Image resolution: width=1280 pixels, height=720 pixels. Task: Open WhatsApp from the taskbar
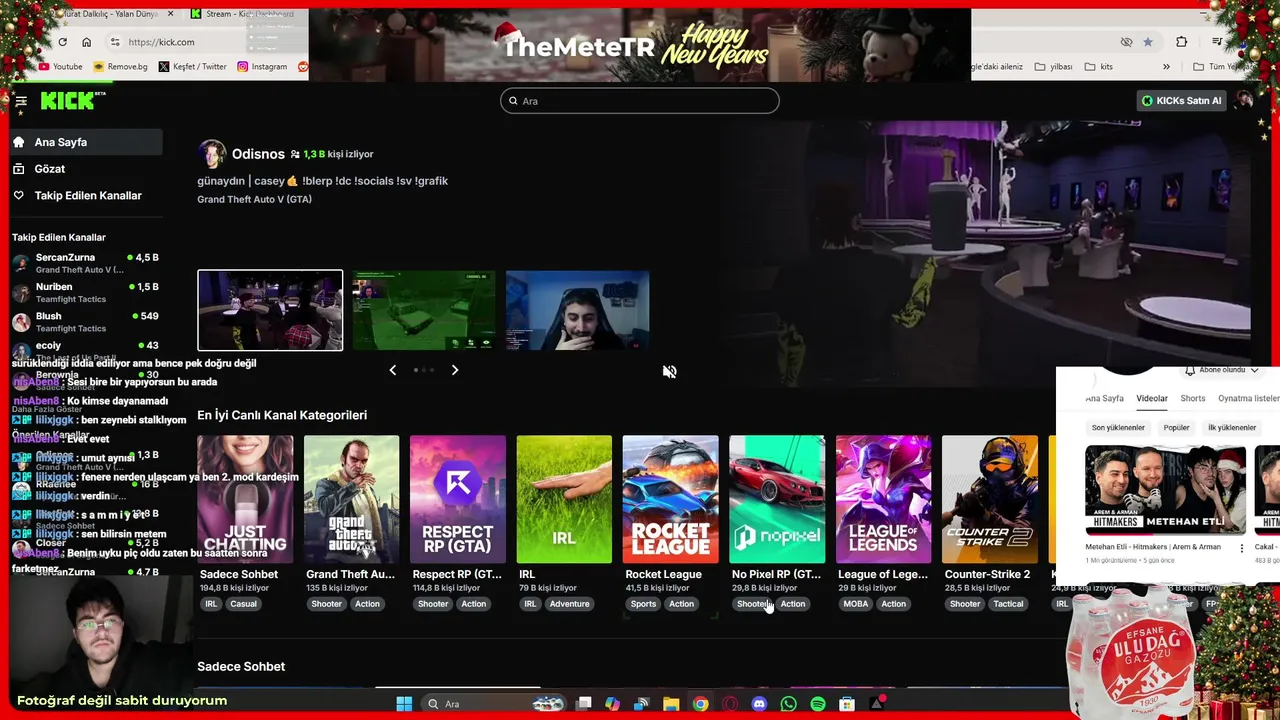788,704
